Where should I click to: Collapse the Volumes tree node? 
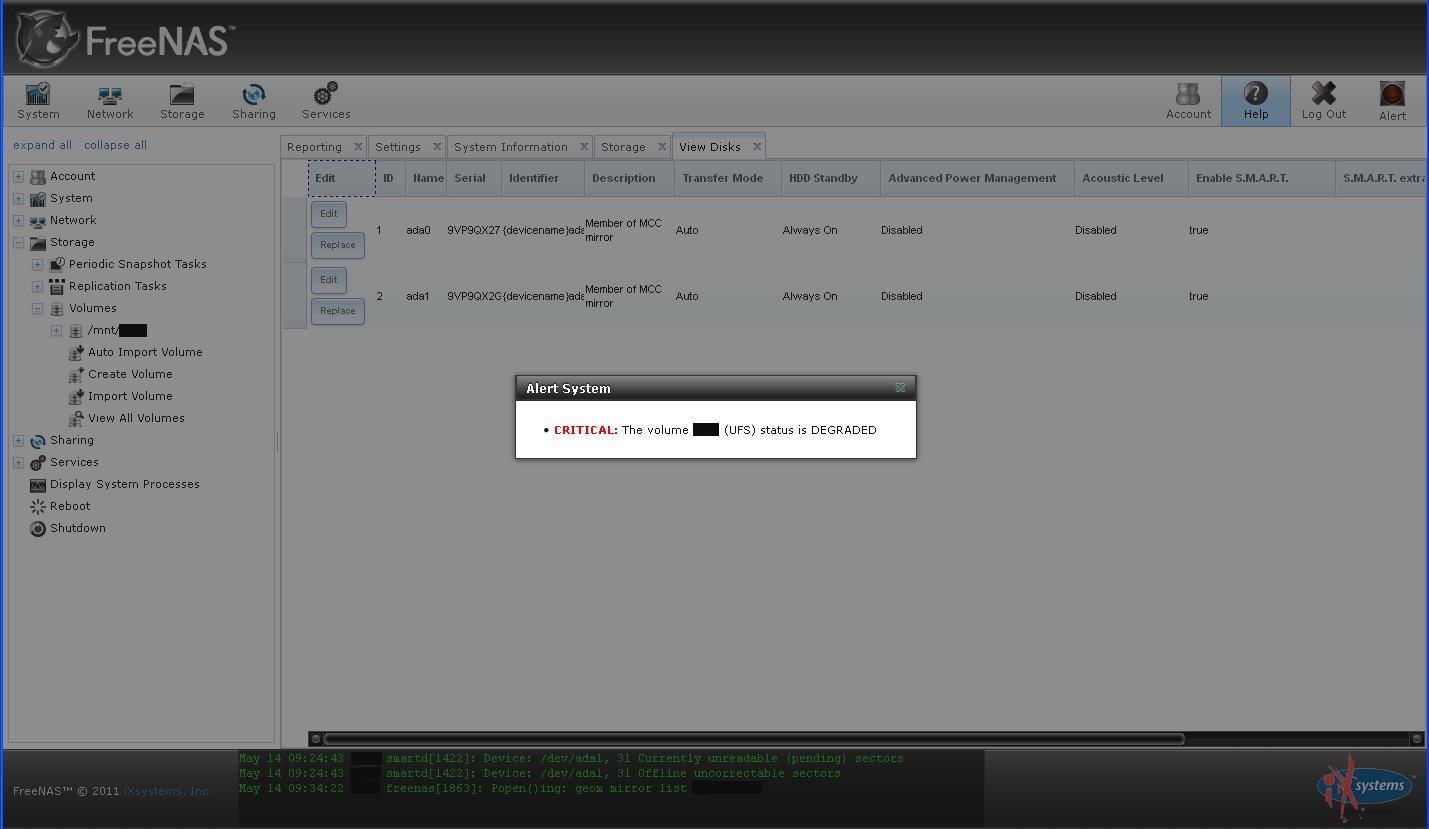click(x=37, y=309)
